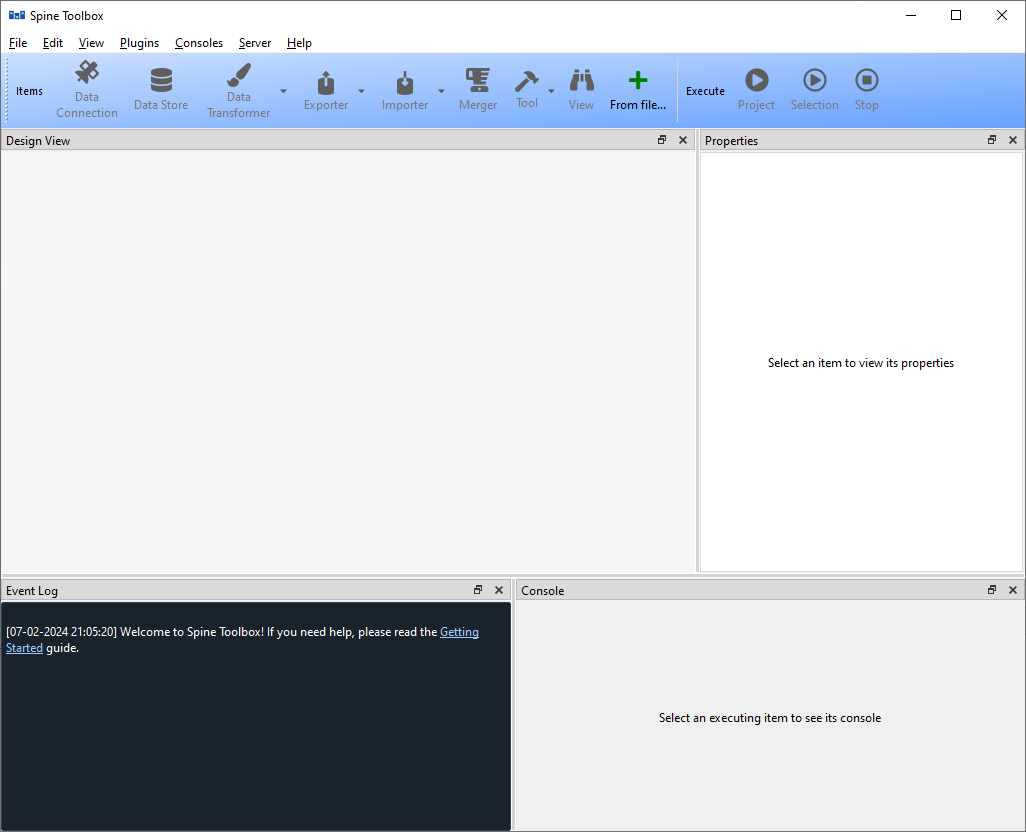Viewport: 1026px width, 832px height.
Task: Open the Server menu
Action: click(255, 43)
